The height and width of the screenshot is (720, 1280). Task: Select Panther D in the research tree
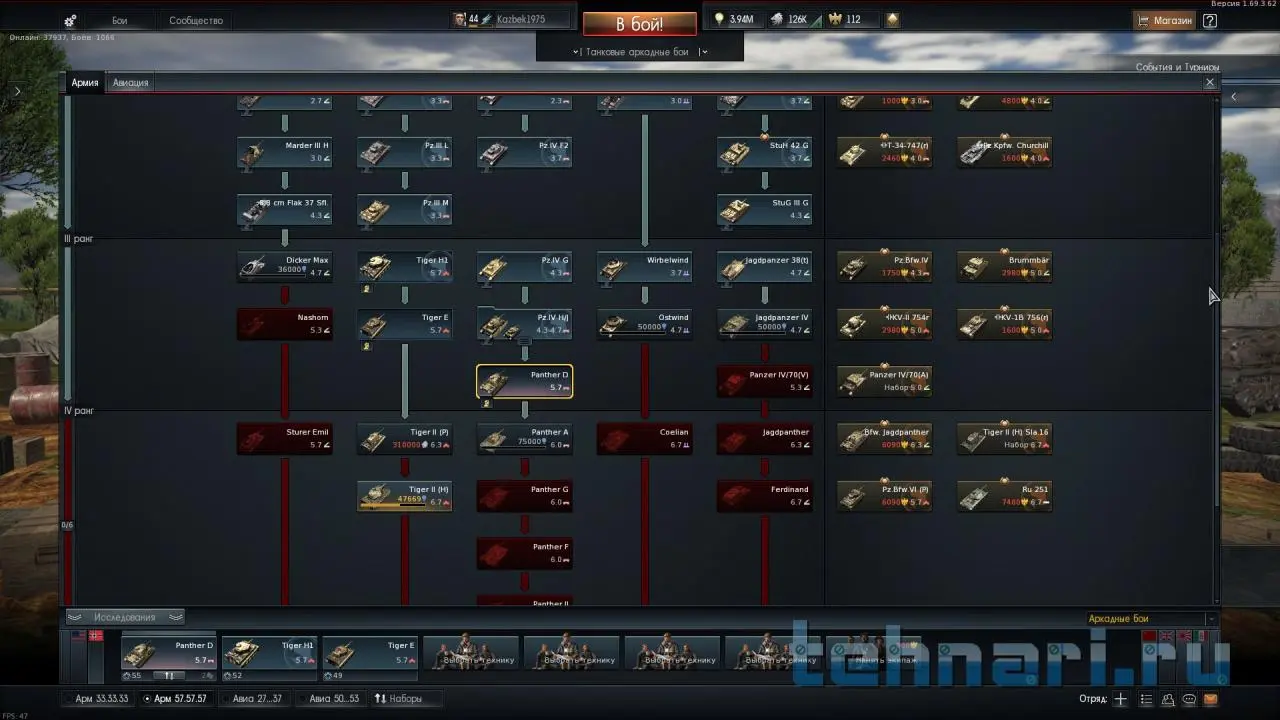(525, 381)
